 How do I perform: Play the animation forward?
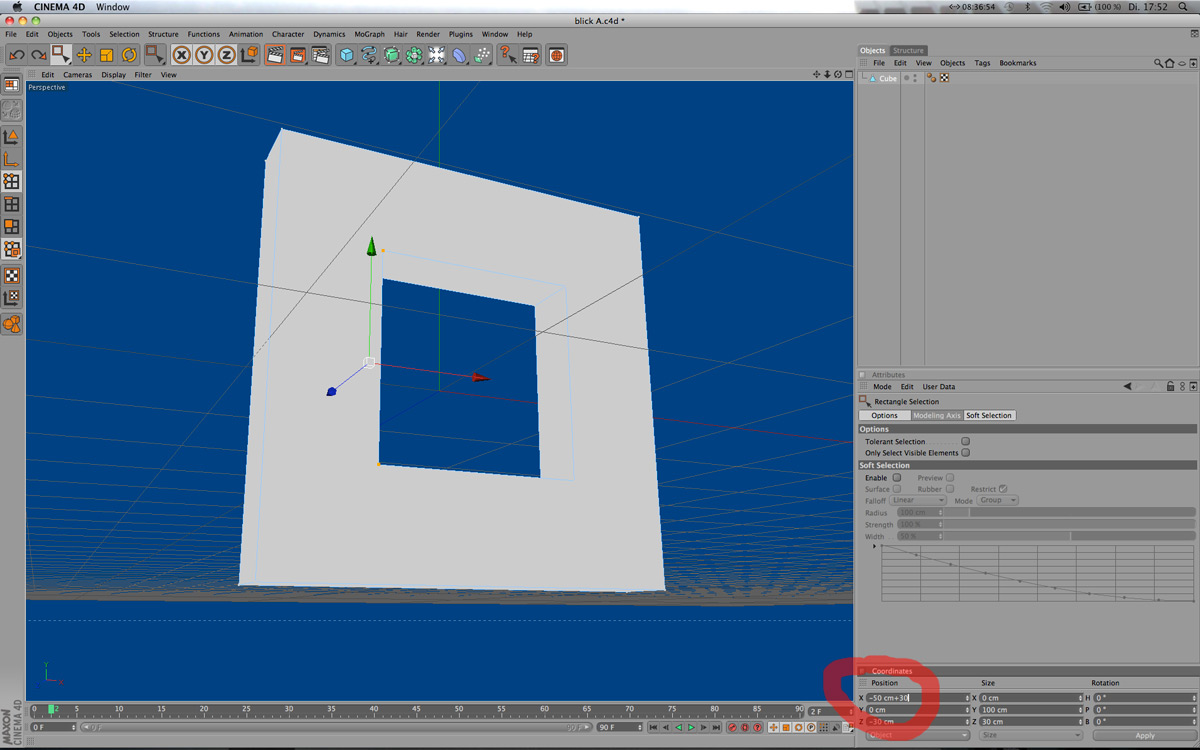(x=691, y=727)
